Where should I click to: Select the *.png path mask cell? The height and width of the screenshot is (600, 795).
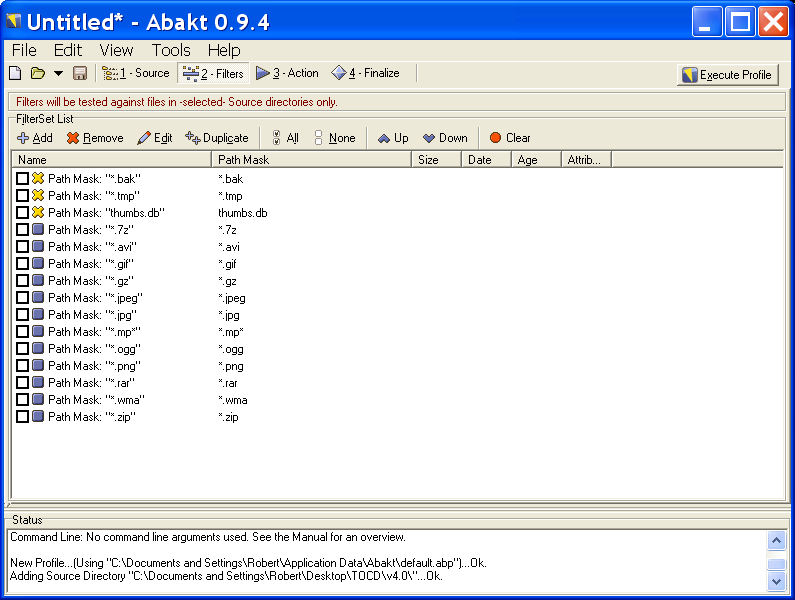(x=231, y=366)
